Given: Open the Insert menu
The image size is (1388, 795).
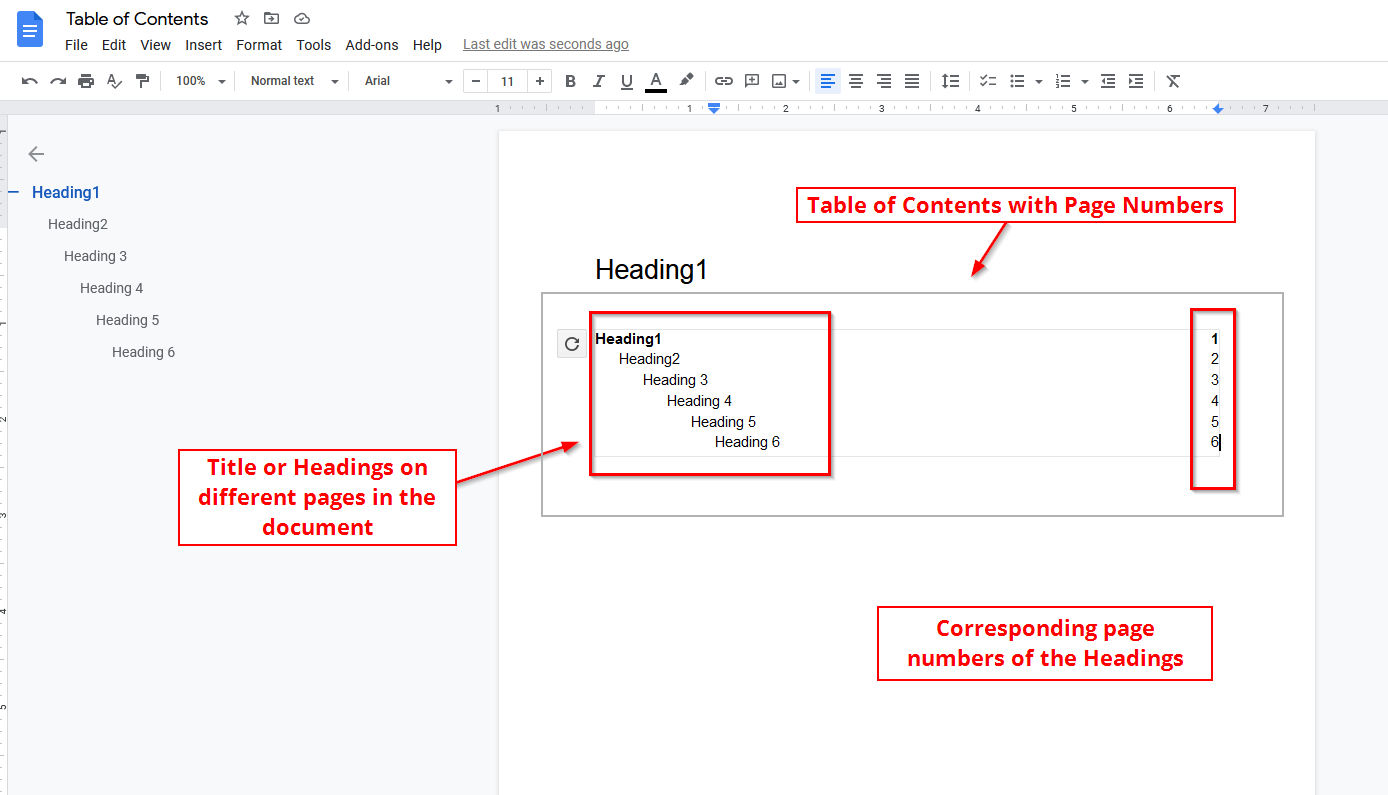Looking at the screenshot, I should (204, 45).
